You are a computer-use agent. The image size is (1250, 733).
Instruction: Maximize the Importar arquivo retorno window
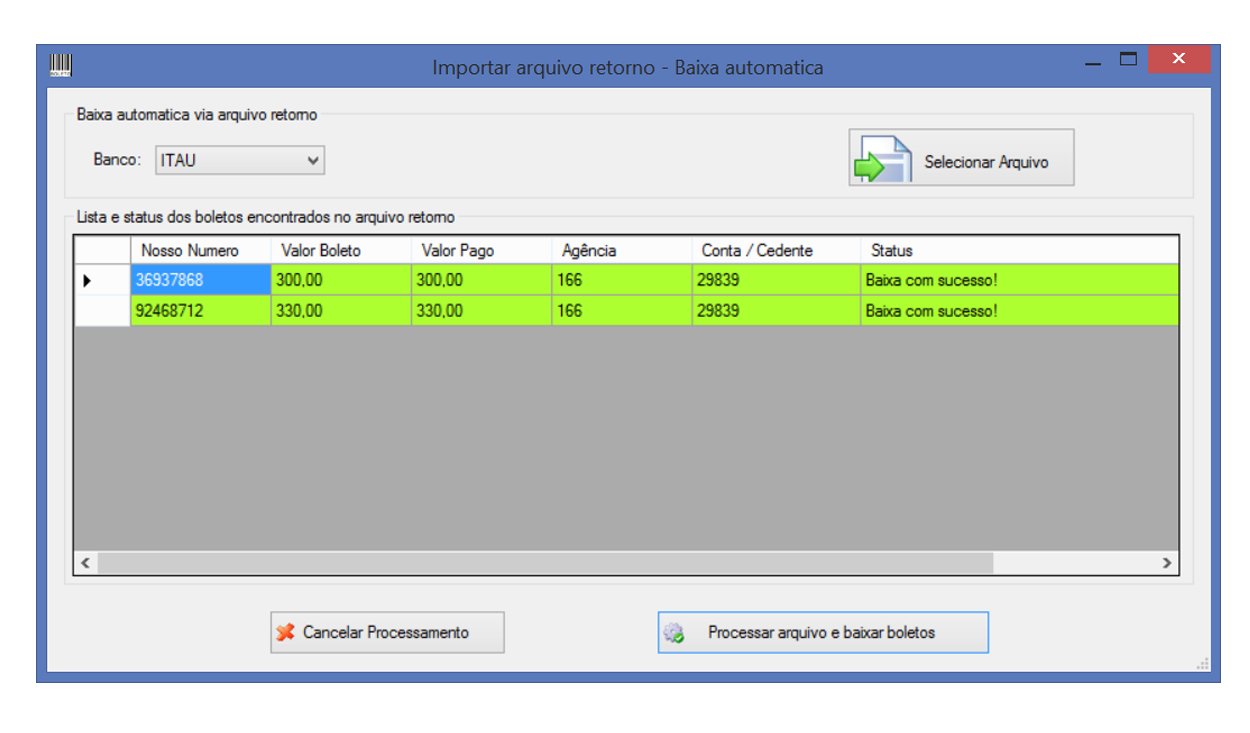[1129, 59]
